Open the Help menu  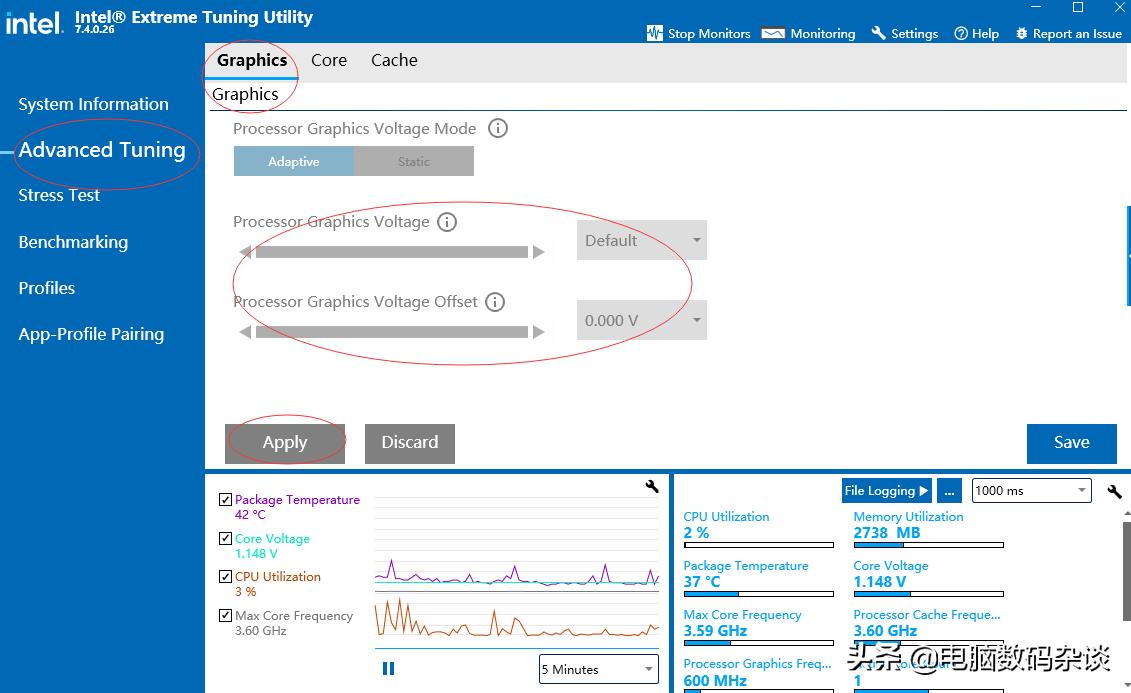coord(977,33)
